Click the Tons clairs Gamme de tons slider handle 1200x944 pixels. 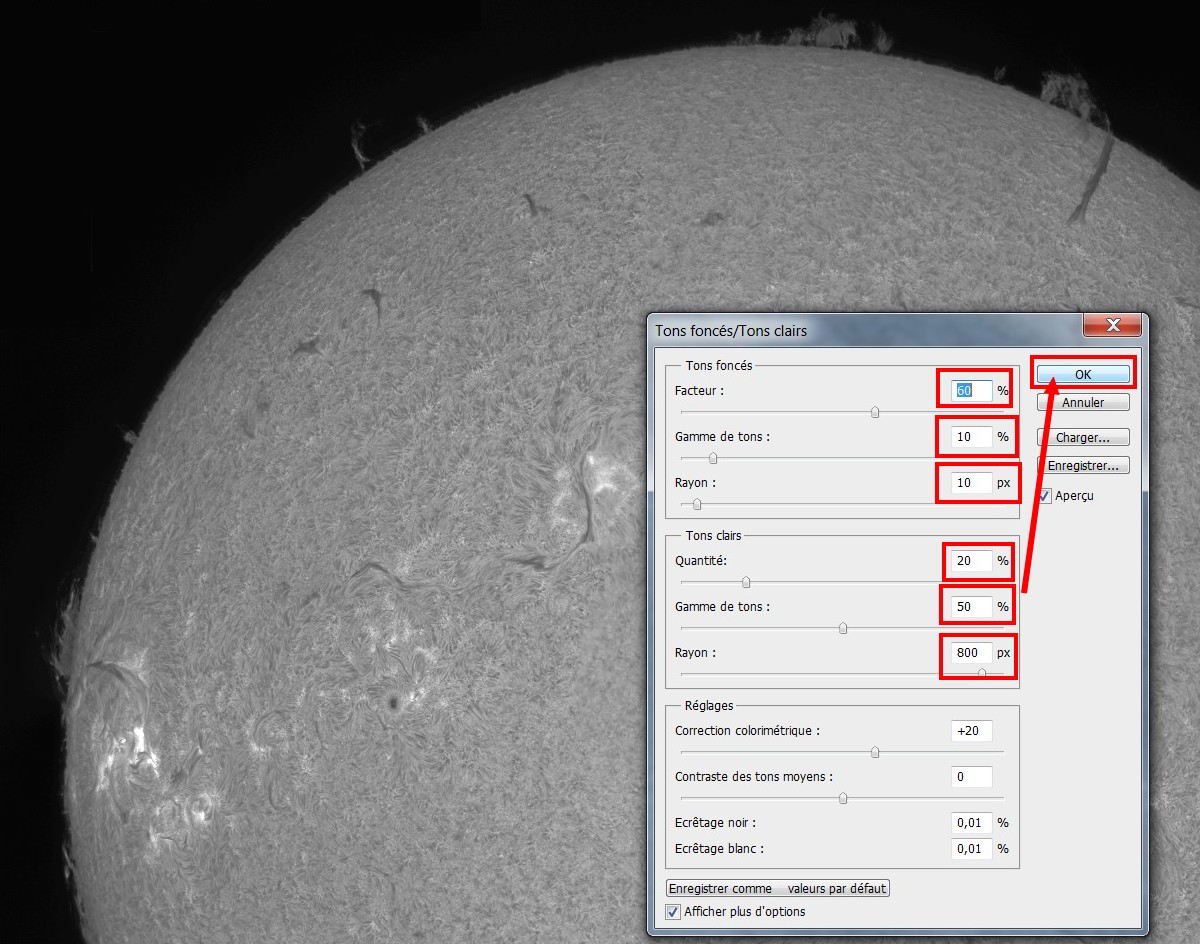(x=843, y=628)
